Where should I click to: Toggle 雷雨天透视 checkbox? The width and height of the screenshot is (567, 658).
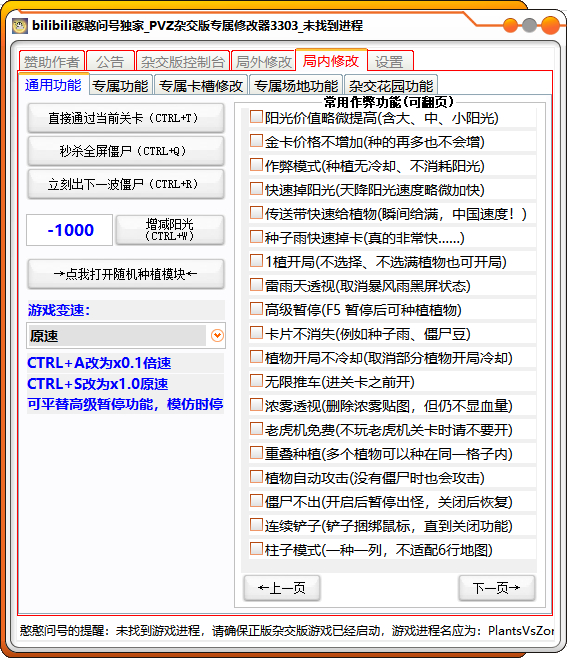coord(256,285)
